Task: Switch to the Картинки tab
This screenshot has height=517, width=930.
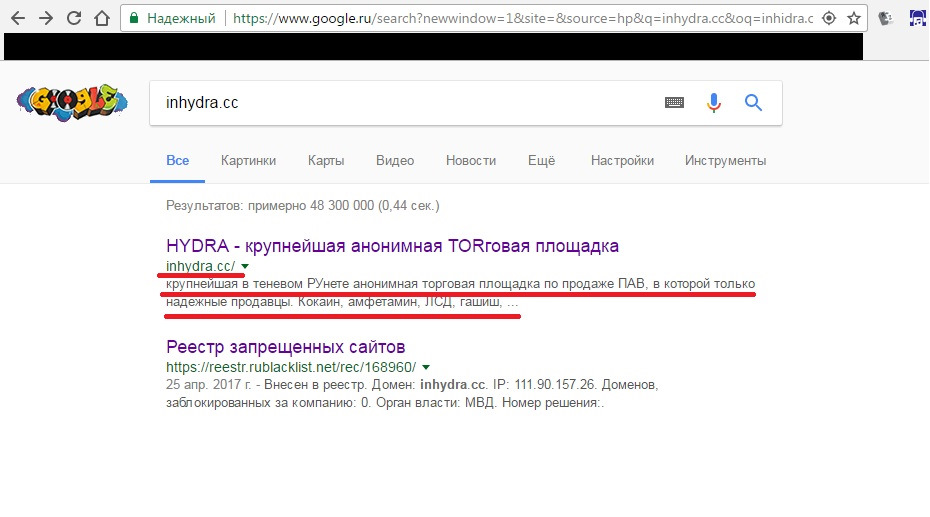Action: (248, 161)
